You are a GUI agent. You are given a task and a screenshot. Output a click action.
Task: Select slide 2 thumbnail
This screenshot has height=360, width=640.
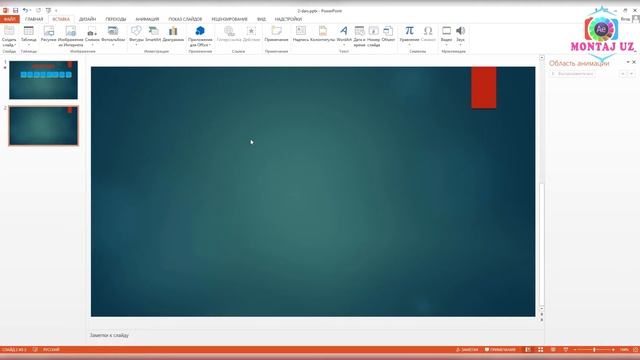point(43,126)
